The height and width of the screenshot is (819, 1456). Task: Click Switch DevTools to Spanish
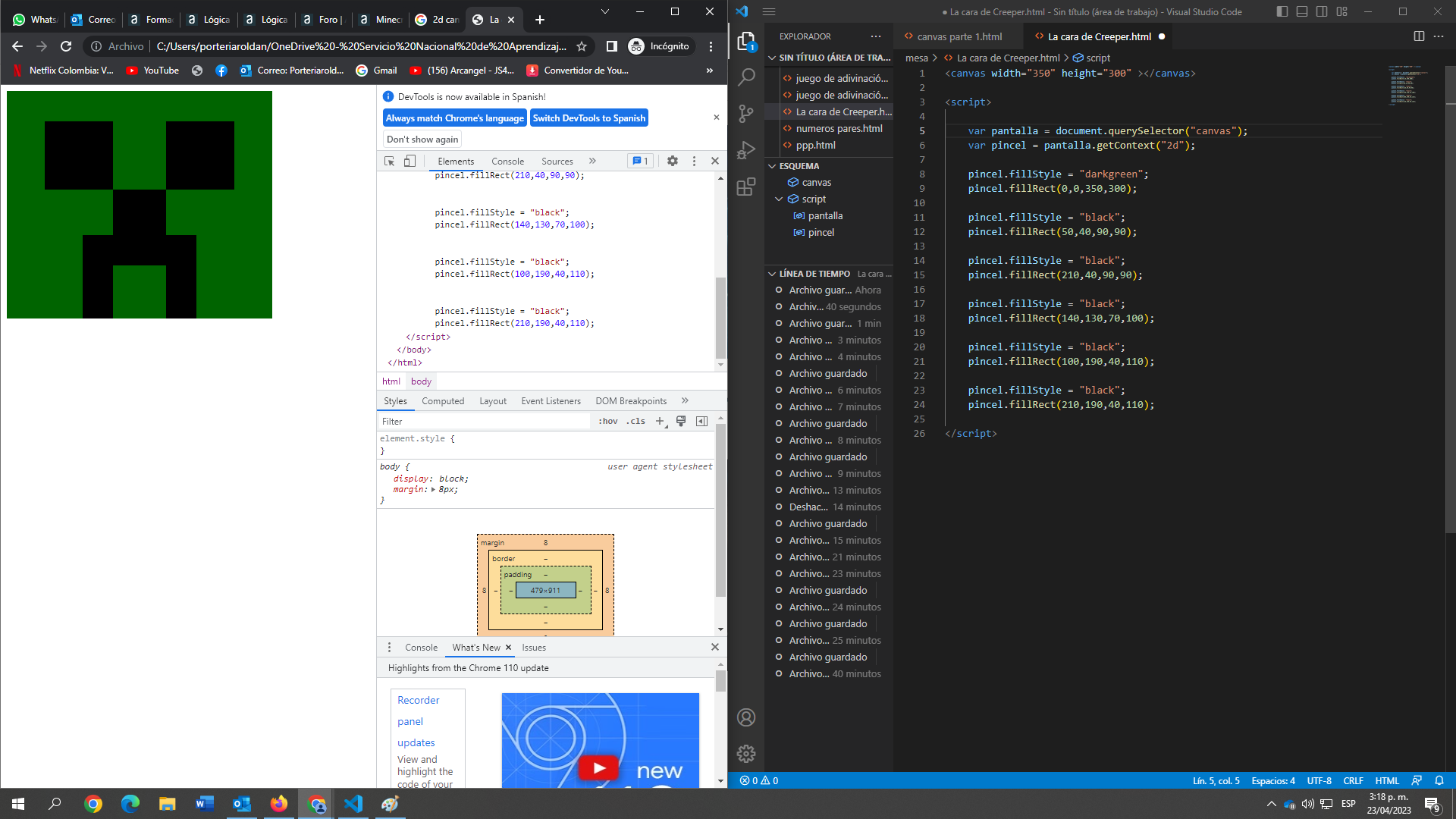click(x=589, y=118)
